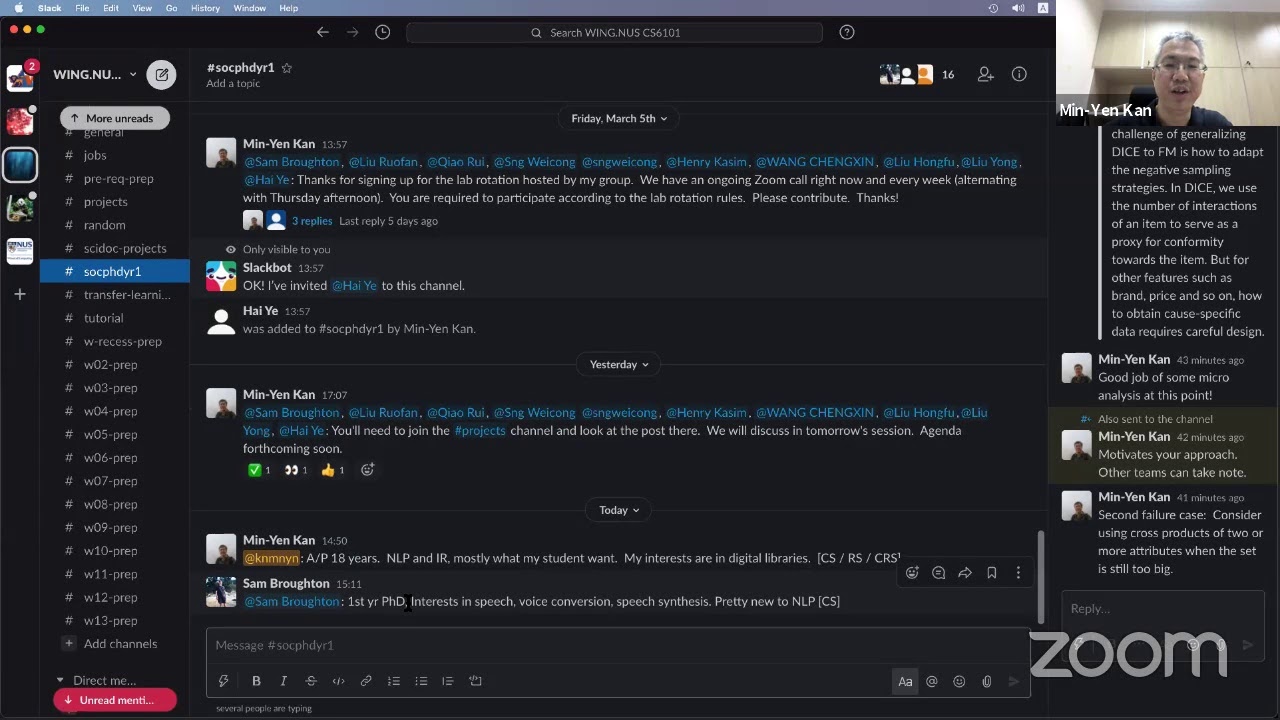
Task: Start an ordered list in the composer
Action: (x=394, y=681)
